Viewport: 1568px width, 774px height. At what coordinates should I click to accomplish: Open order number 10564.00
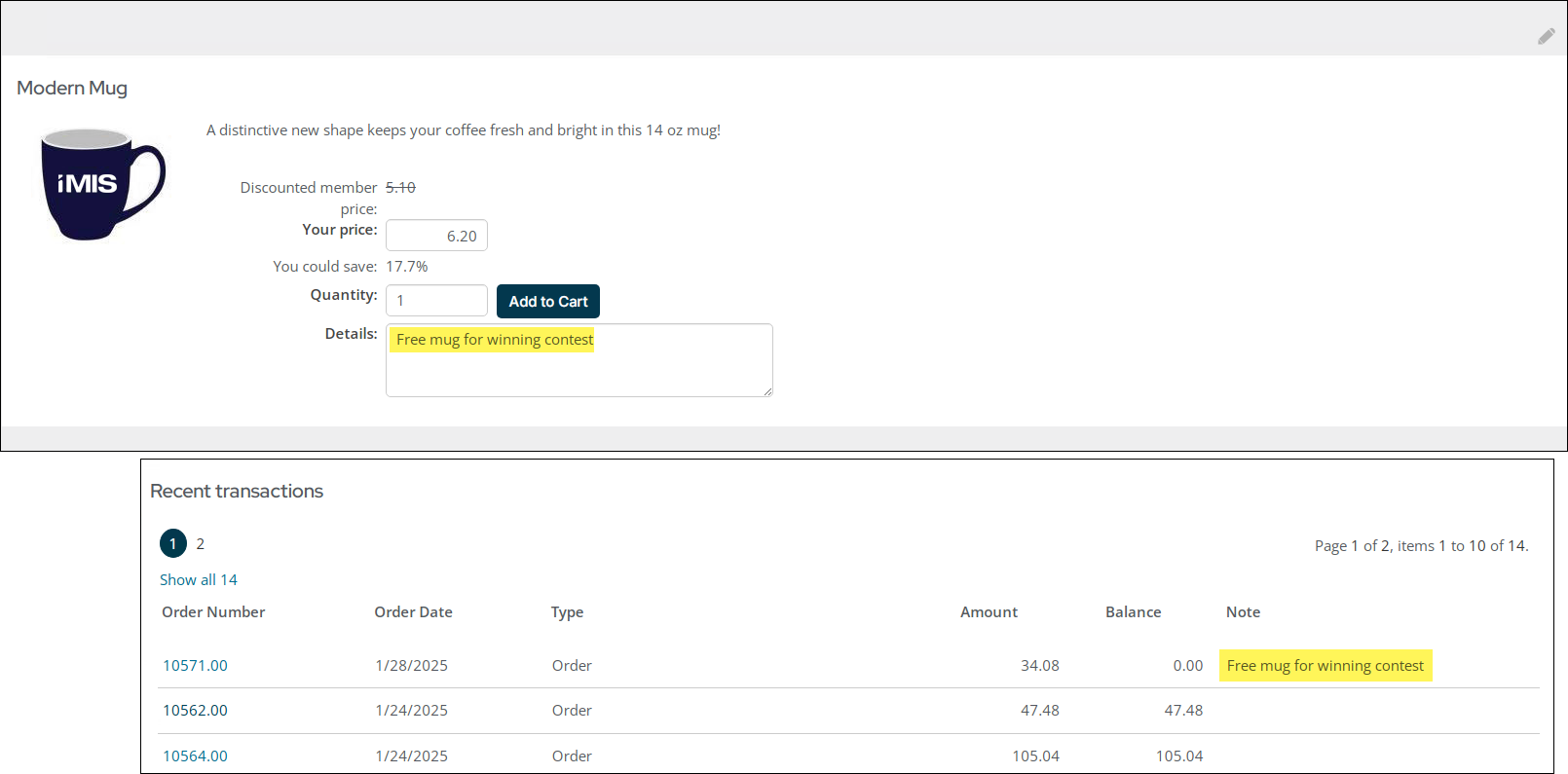[195, 756]
